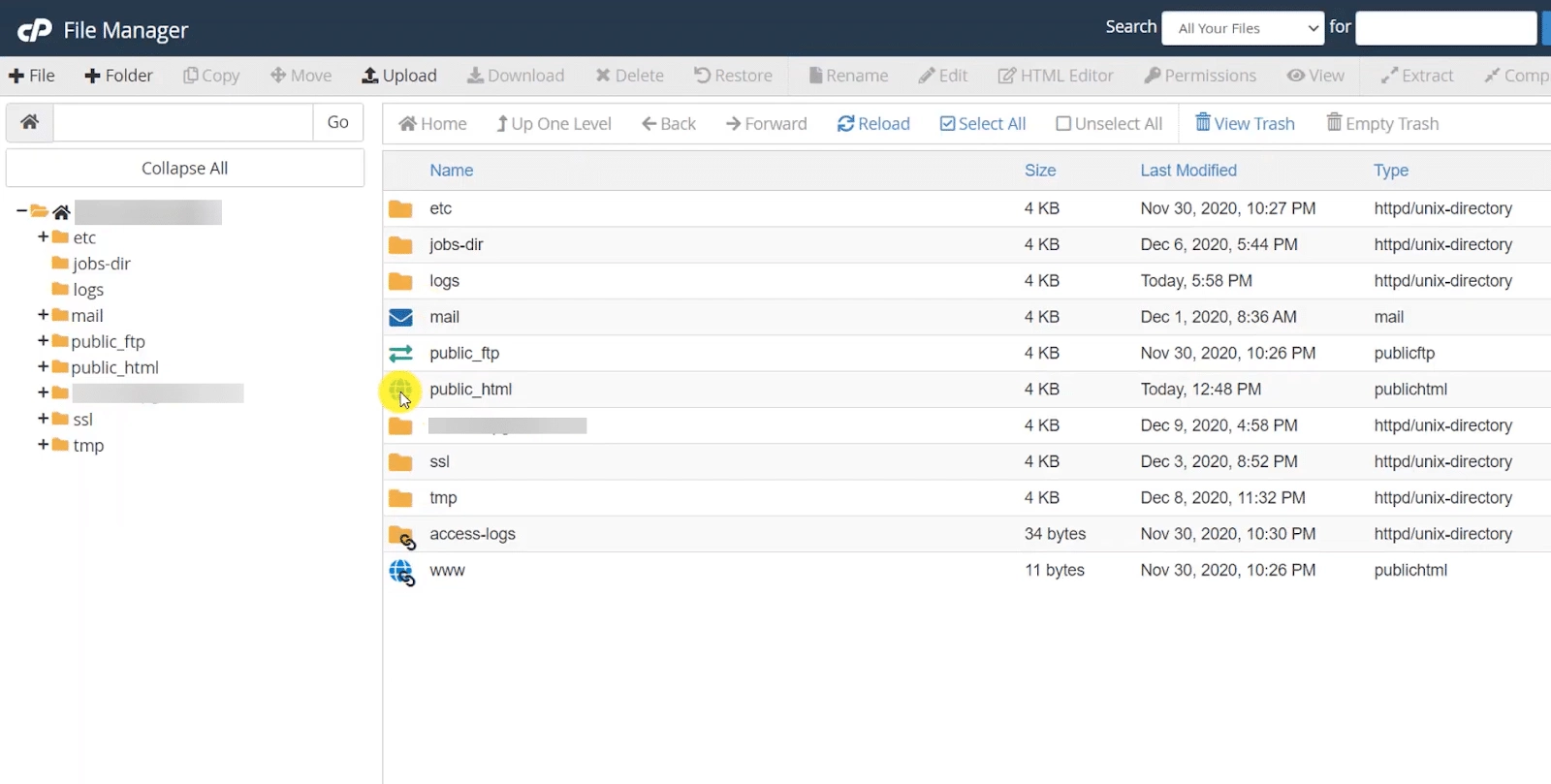The image size is (1551, 784).
Task: Open View Trash
Action: point(1245,123)
